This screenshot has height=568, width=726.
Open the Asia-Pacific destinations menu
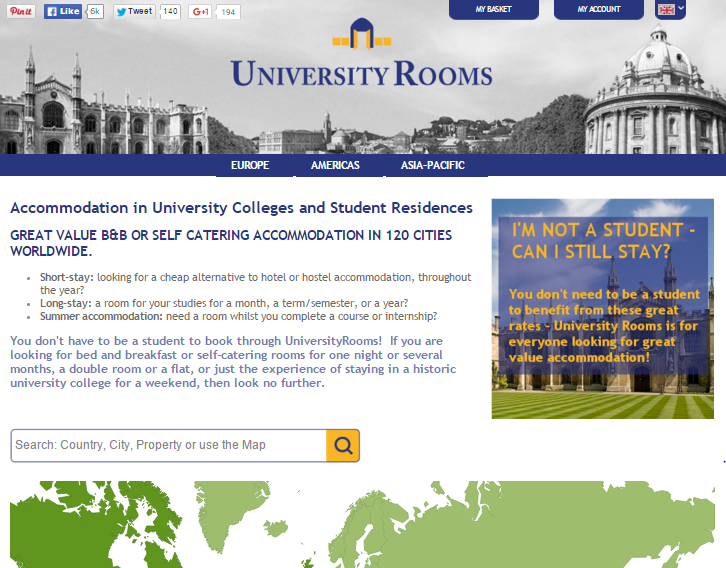click(433, 166)
